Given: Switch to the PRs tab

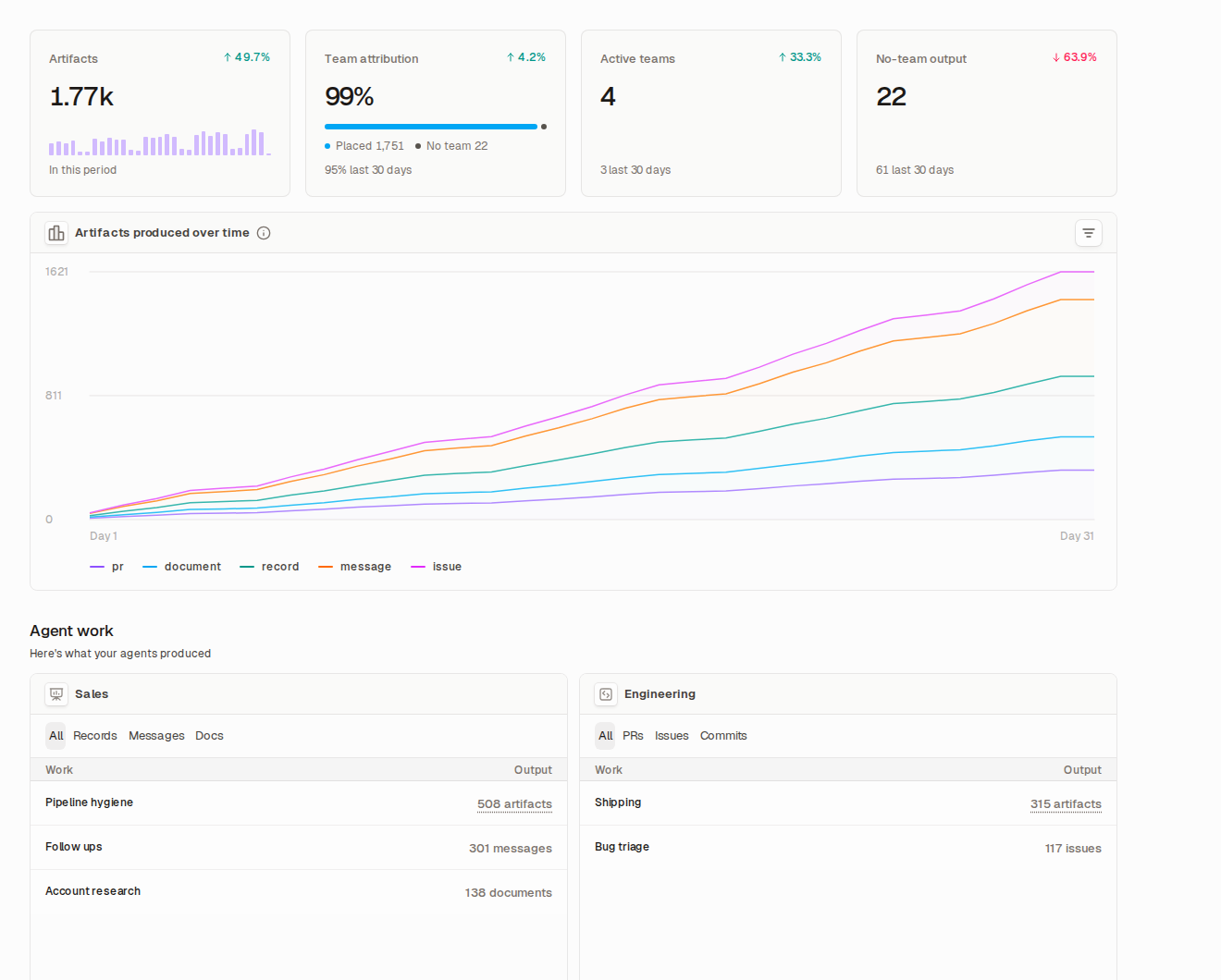Looking at the screenshot, I should [633, 736].
